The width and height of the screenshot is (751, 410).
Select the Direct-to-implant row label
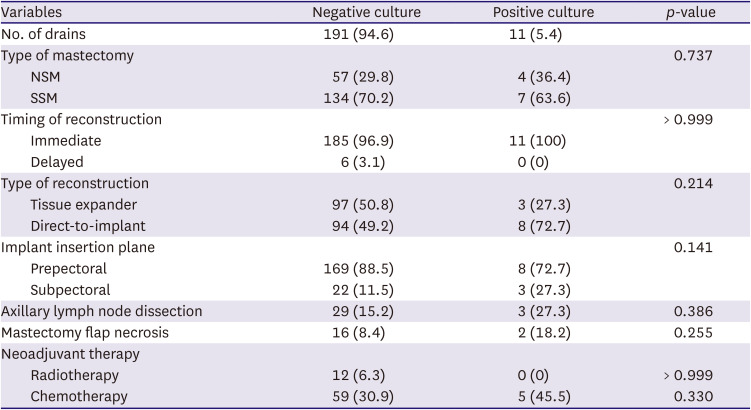88,225
